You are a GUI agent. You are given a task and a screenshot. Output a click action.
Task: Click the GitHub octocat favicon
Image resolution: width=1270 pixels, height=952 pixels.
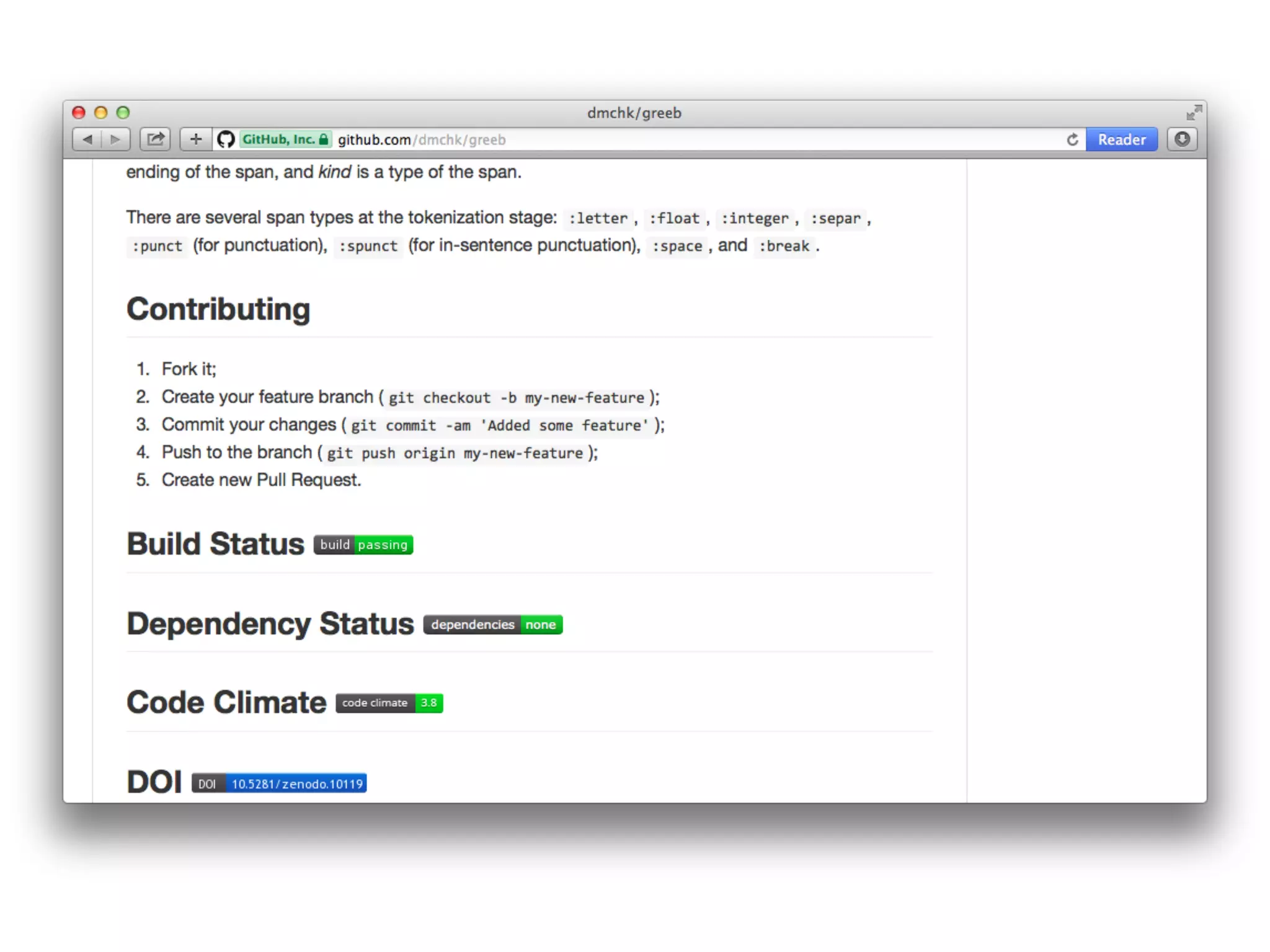[x=226, y=139]
